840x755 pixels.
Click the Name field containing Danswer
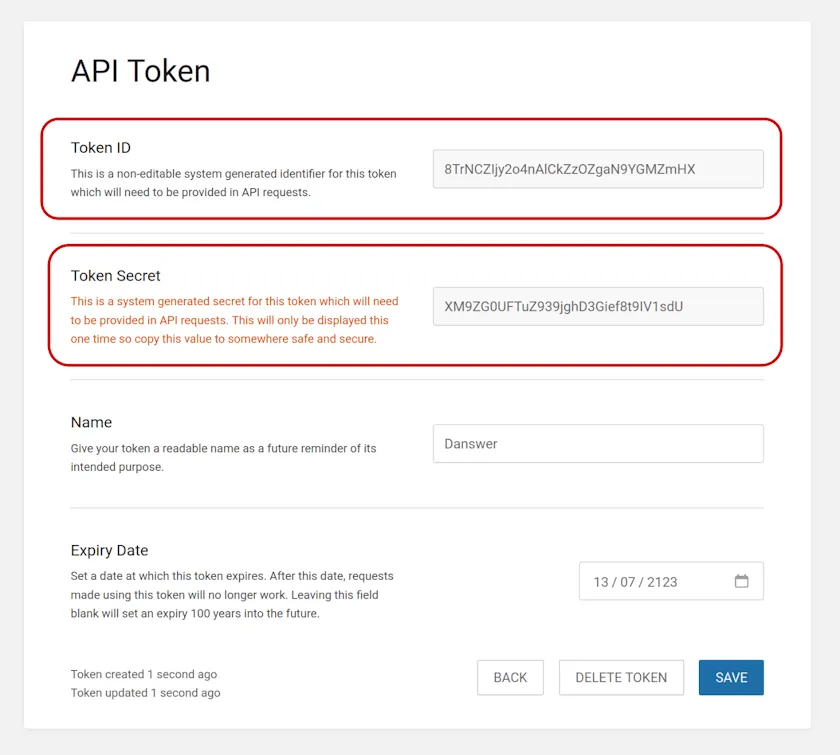[598, 443]
